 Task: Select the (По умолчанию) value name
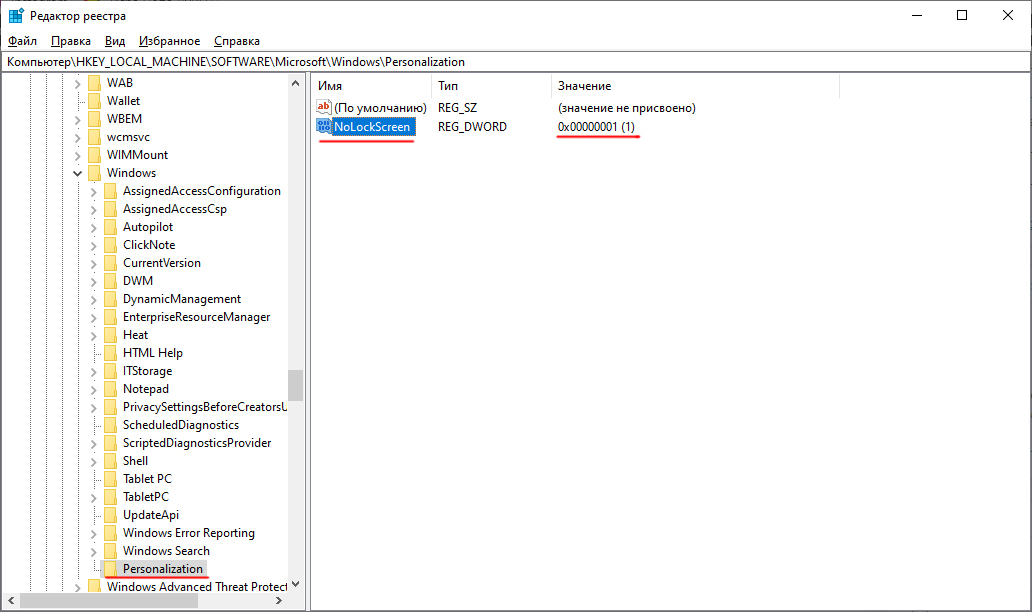(380, 108)
